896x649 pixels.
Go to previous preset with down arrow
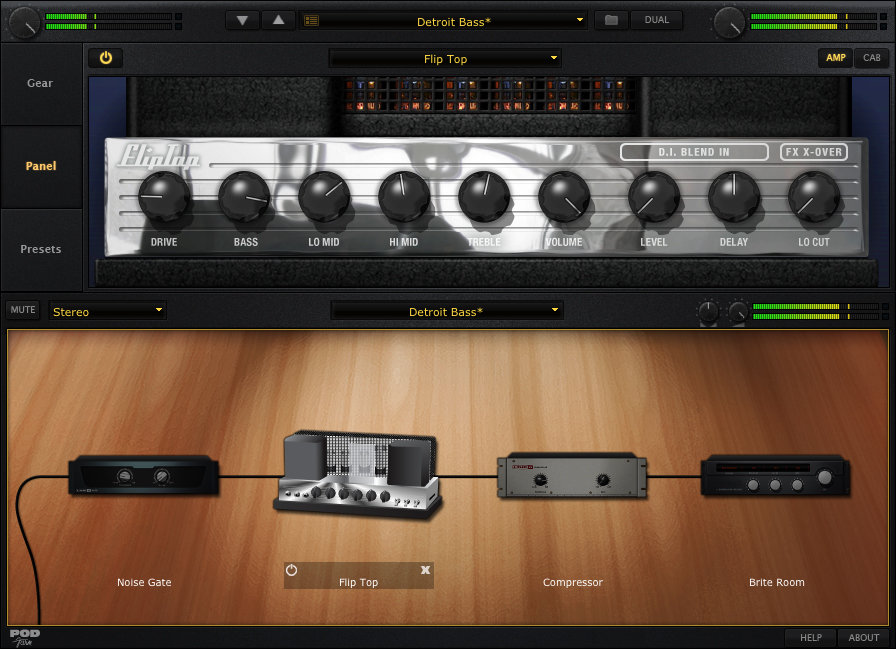[242, 21]
